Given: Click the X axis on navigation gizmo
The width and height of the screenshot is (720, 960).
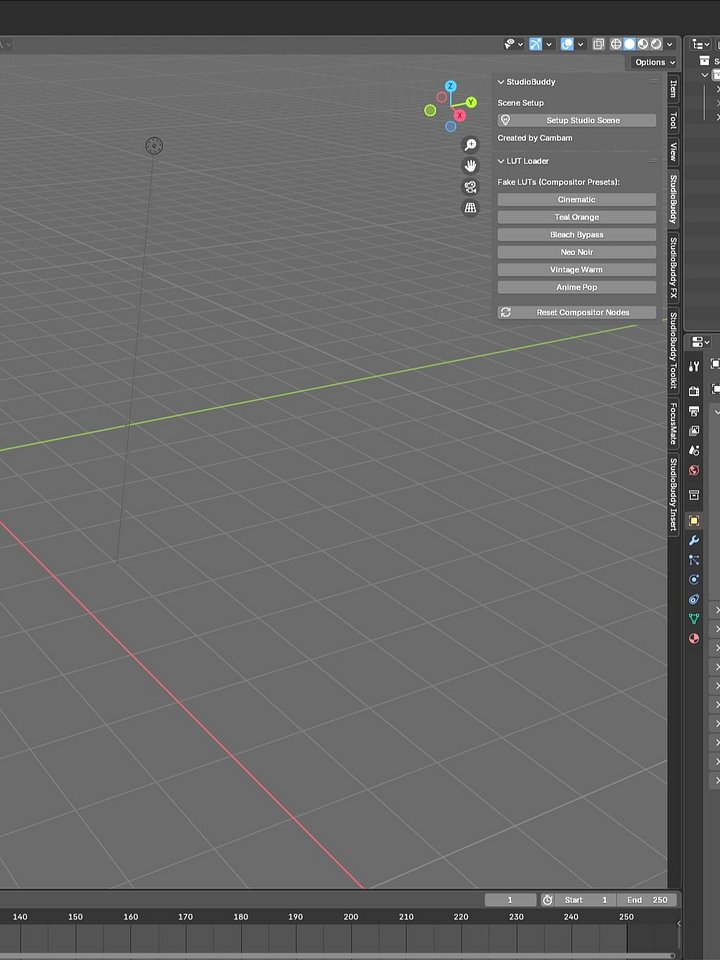Looking at the screenshot, I should (x=459, y=115).
